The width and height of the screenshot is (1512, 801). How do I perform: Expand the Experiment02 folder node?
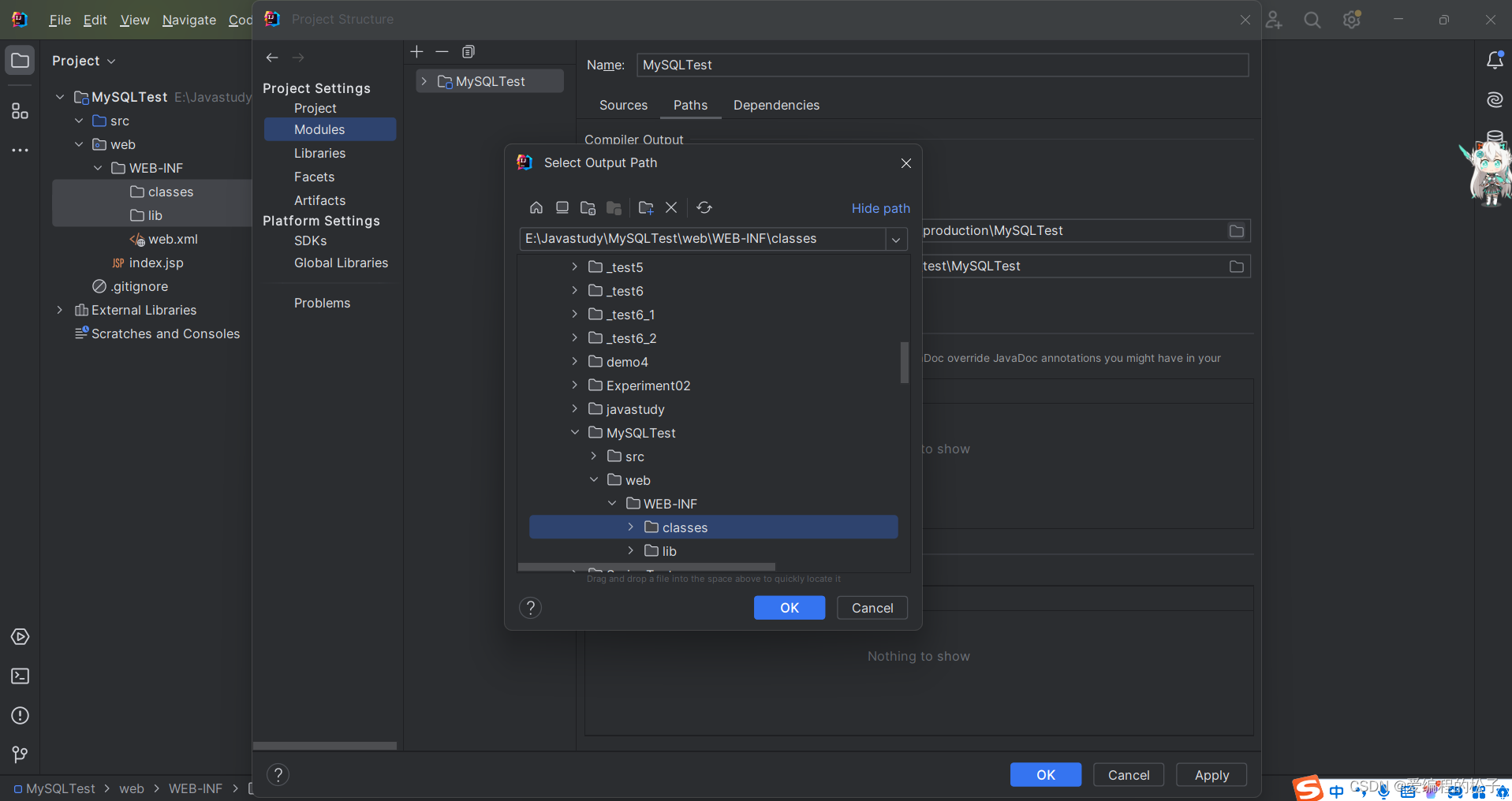pos(575,386)
